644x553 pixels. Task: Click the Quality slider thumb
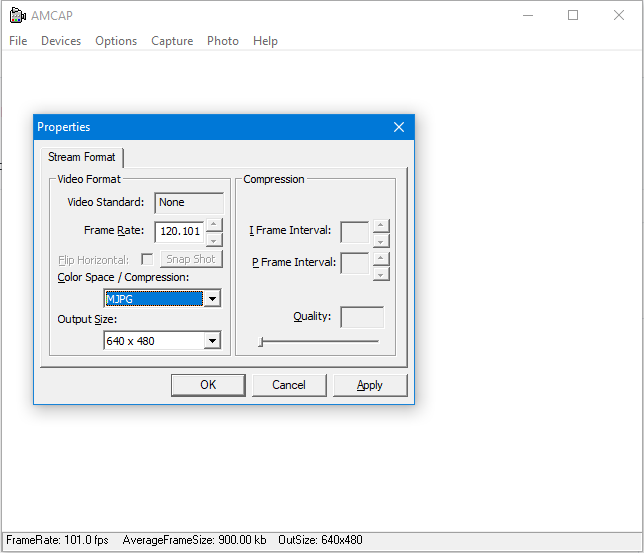coord(260,341)
